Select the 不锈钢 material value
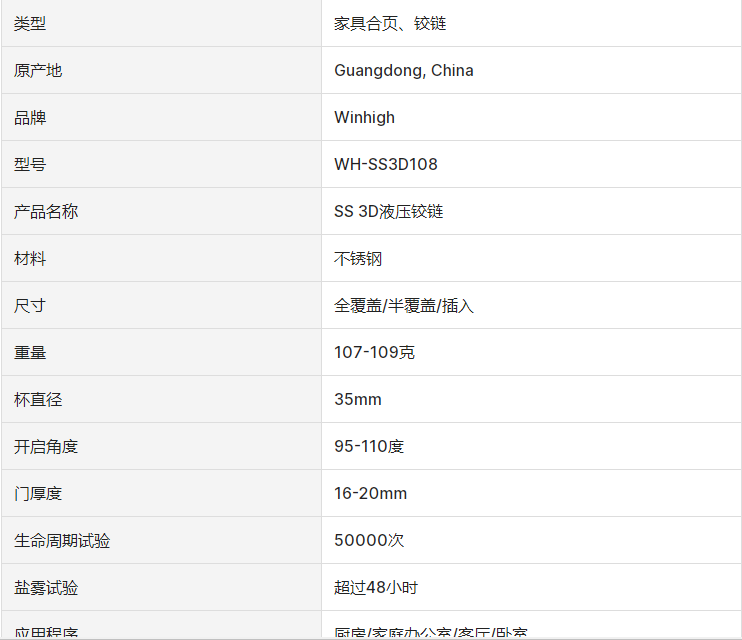Image resolution: width=742 pixels, height=640 pixels. 358,258
